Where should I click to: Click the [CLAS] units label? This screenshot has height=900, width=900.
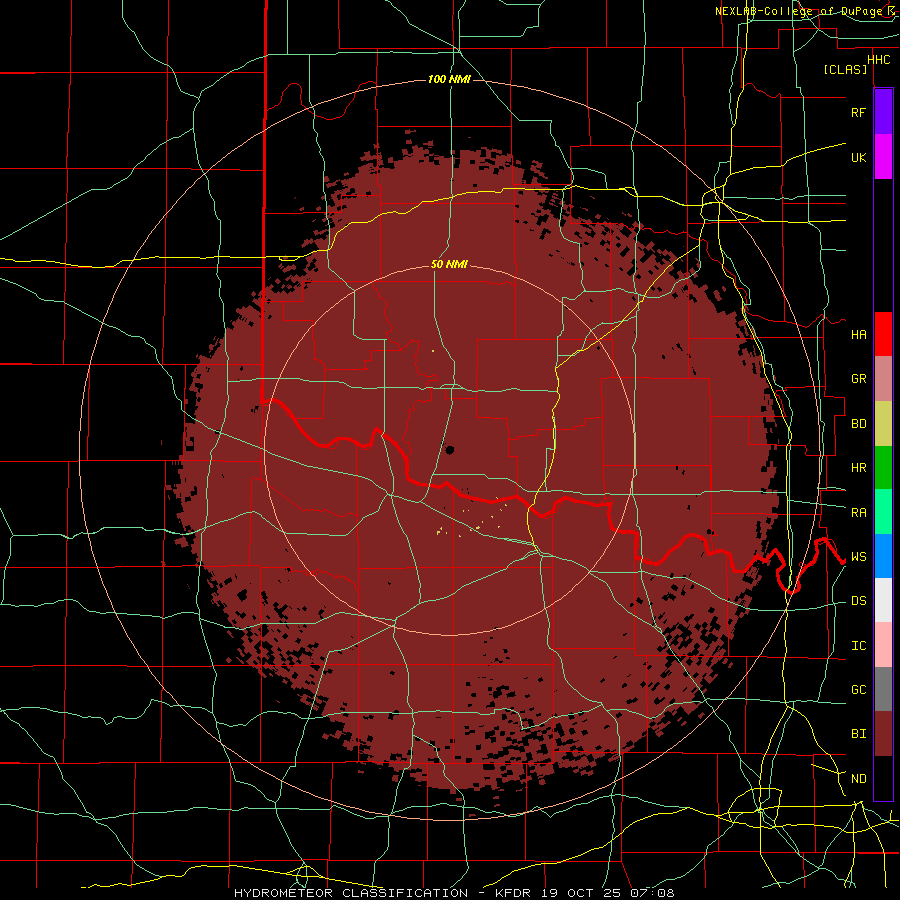[x=845, y=69]
